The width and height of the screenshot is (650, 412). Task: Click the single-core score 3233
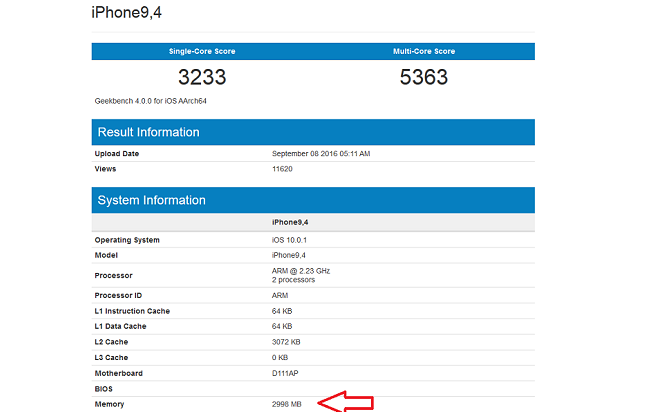[202, 77]
